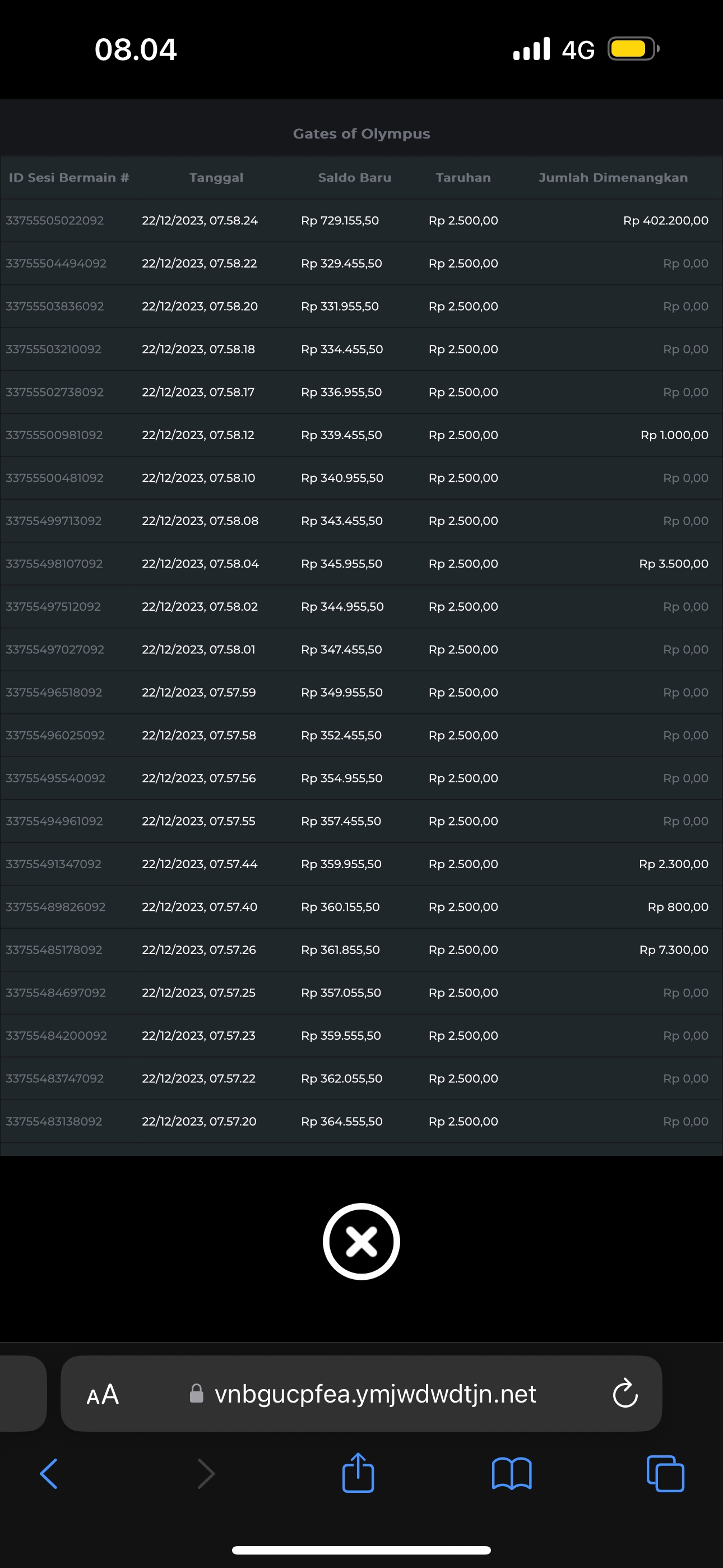Image resolution: width=723 pixels, height=1568 pixels.
Task: Select the Tanggal column header
Action: click(x=216, y=178)
